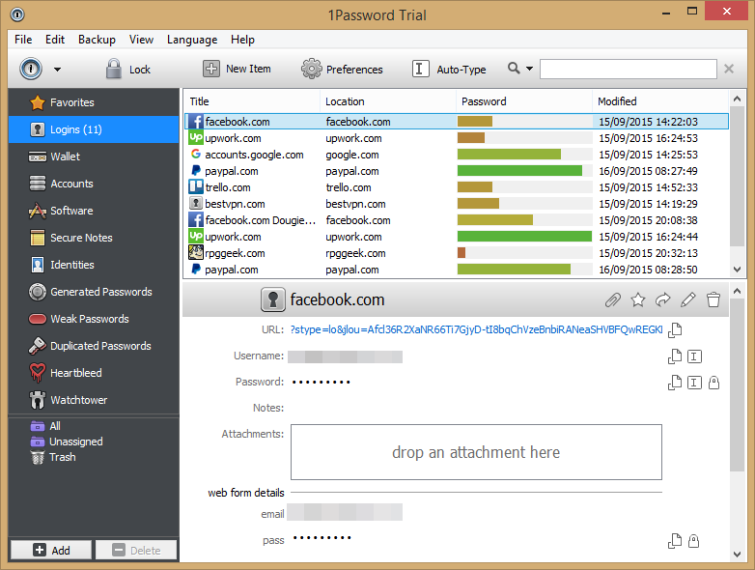
Task: Select Logins (11) in the sidebar
Action: click(x=93, y=130)
